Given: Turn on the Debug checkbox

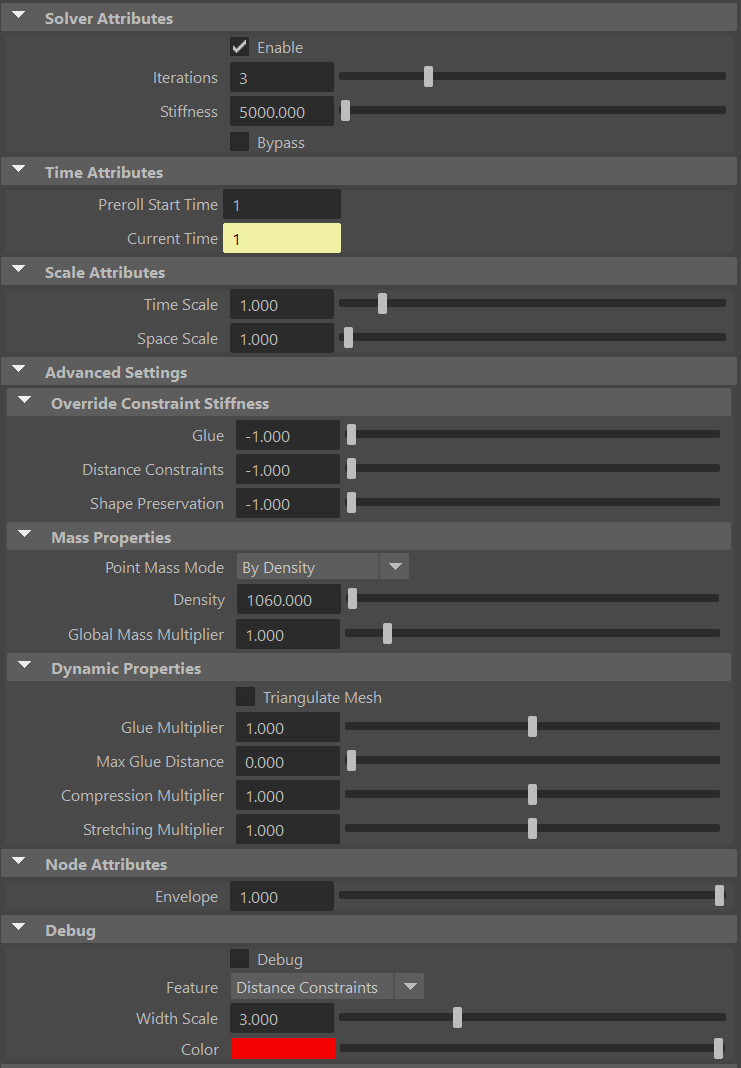Looking at the screenshot, I should coord(239,959).
